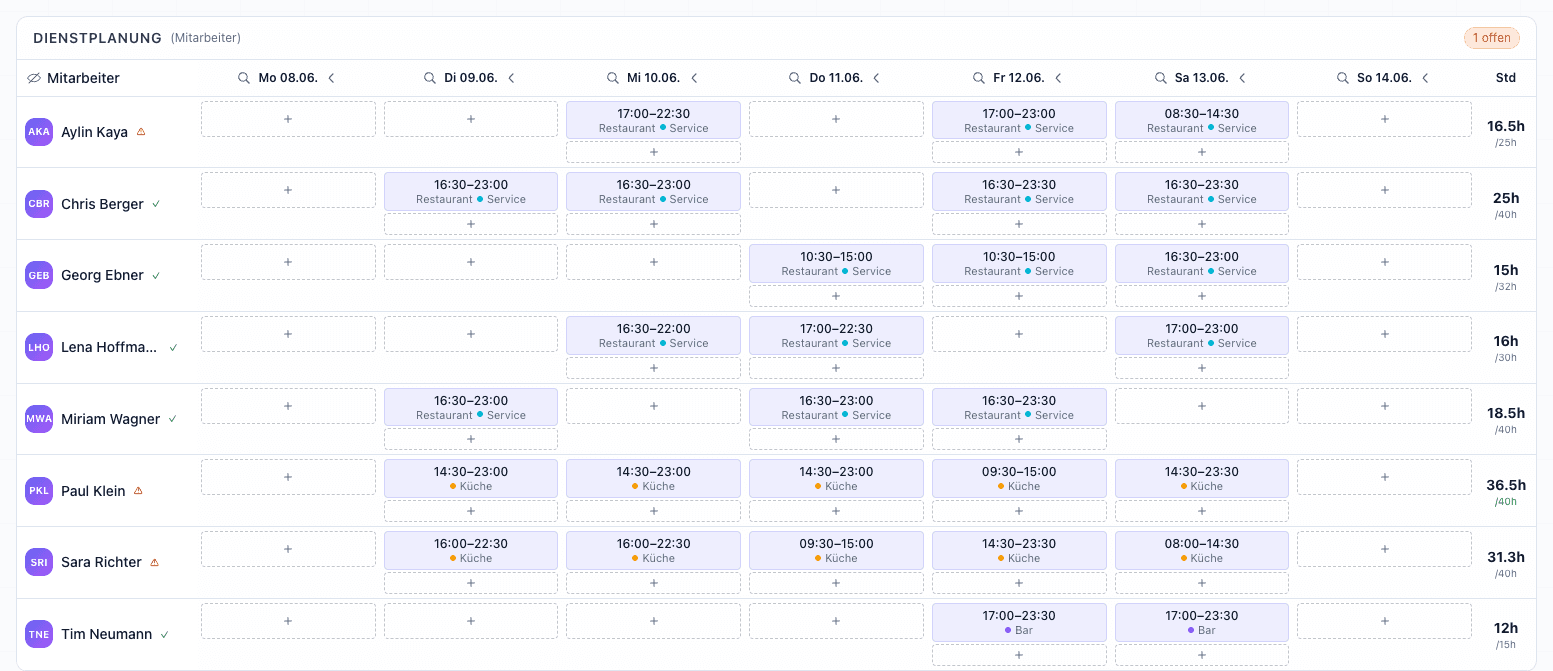The width and height of the screenshot is (1553, 671).
Task: Select Paul Klein's 09:30–15:00 Küche shift
Action: 1019,478
